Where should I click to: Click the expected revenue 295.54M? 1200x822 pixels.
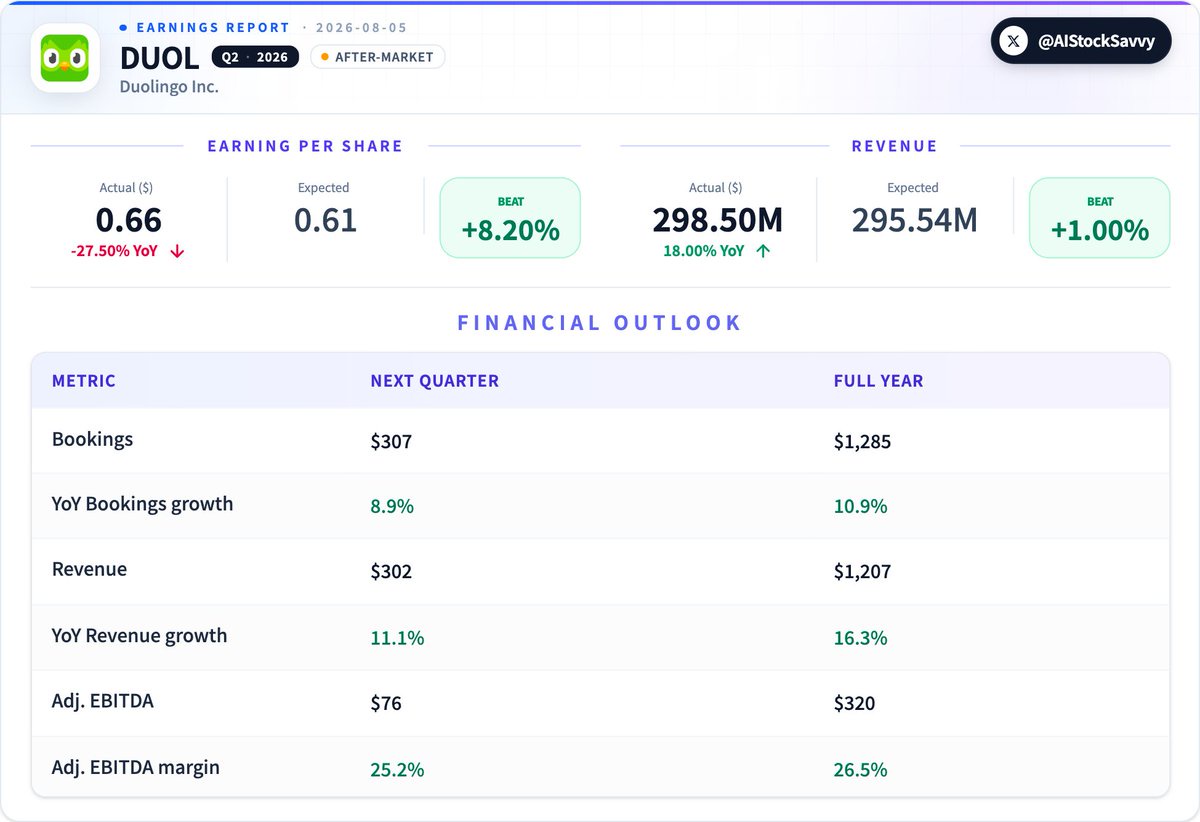pyautogui.click(x=914, y=220)
